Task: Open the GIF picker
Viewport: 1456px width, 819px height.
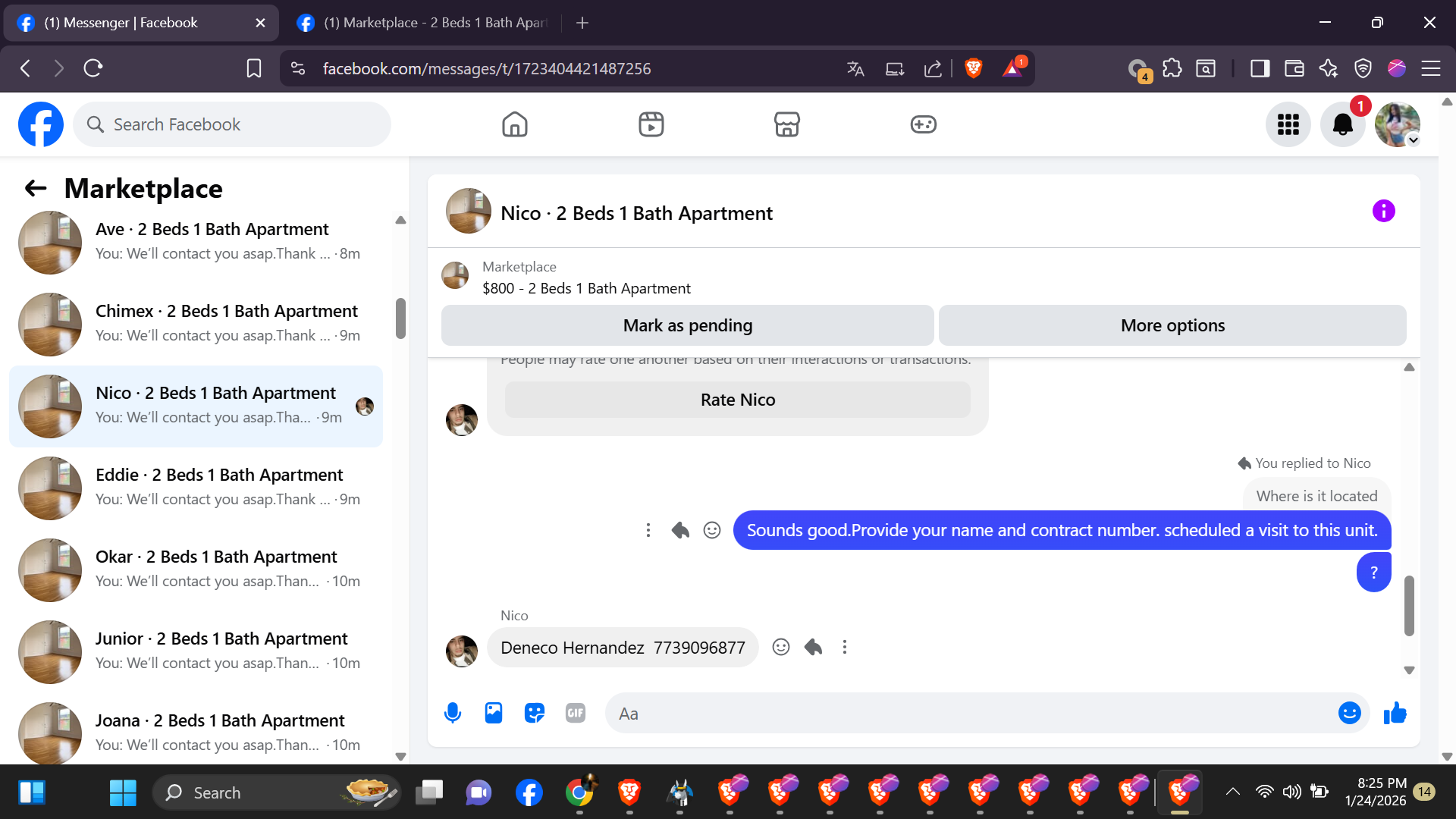Action: [x=576, y=713]
